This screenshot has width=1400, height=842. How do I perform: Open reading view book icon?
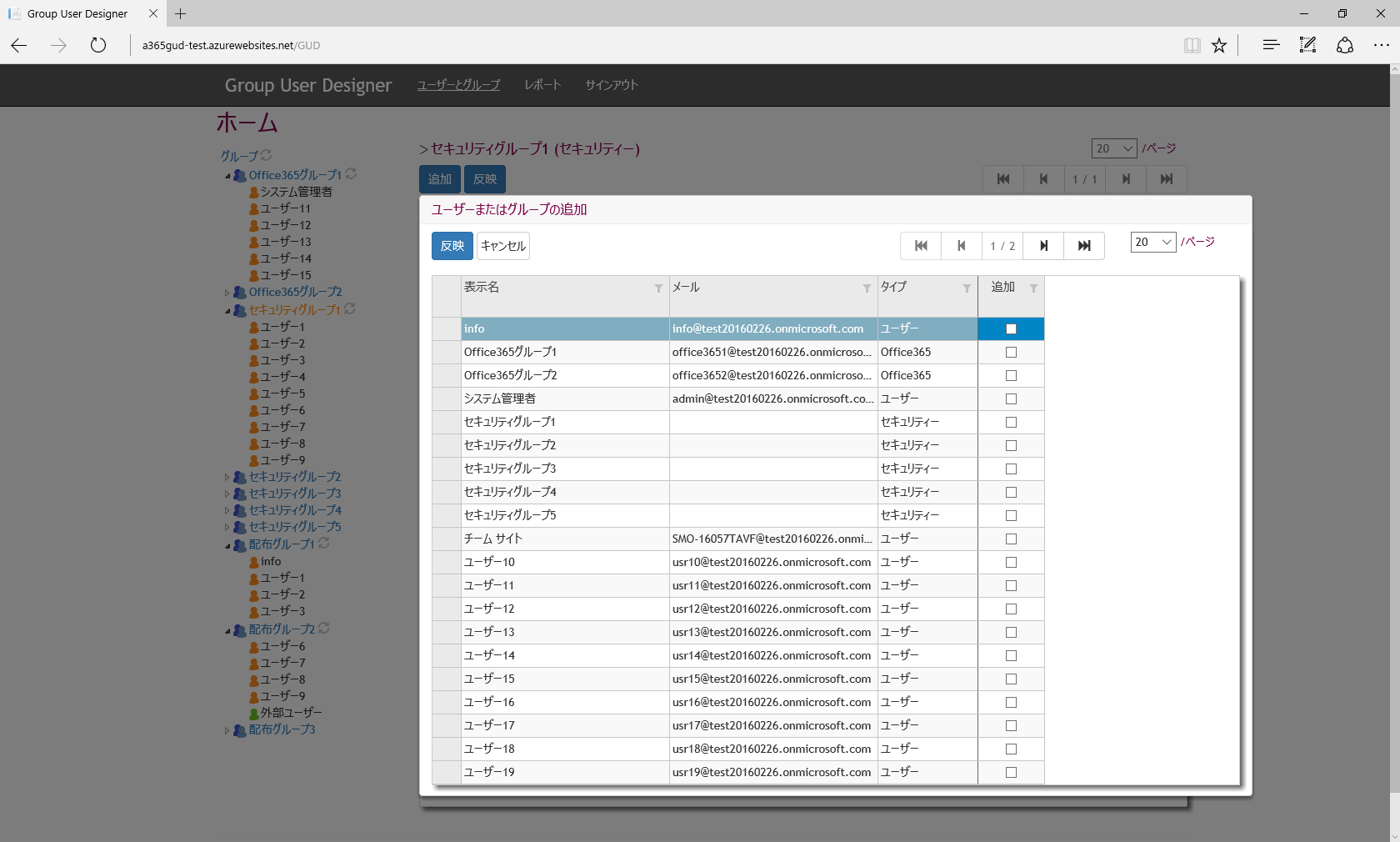click(1192, 45)
